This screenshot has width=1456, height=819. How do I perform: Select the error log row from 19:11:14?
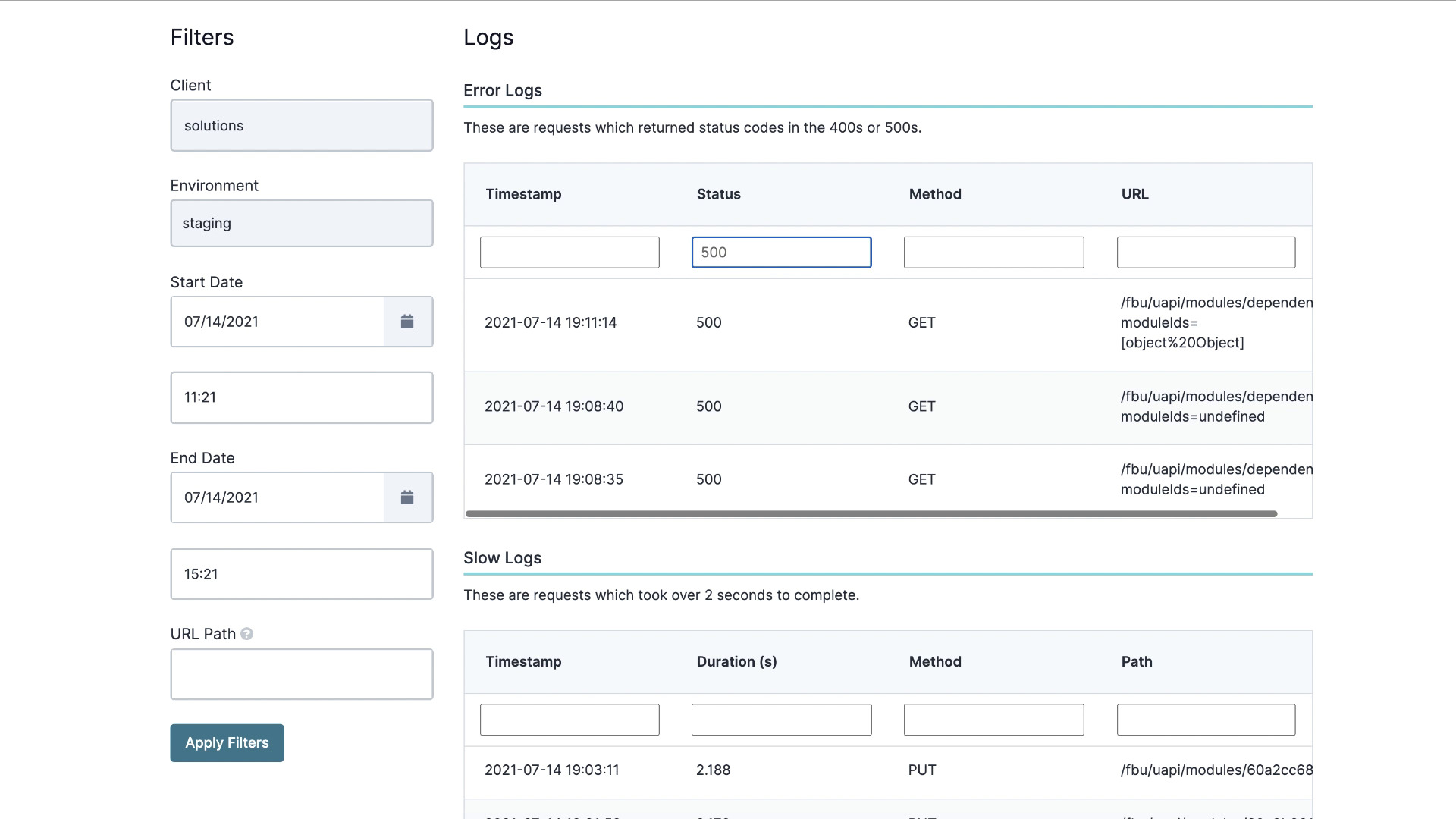834,322
